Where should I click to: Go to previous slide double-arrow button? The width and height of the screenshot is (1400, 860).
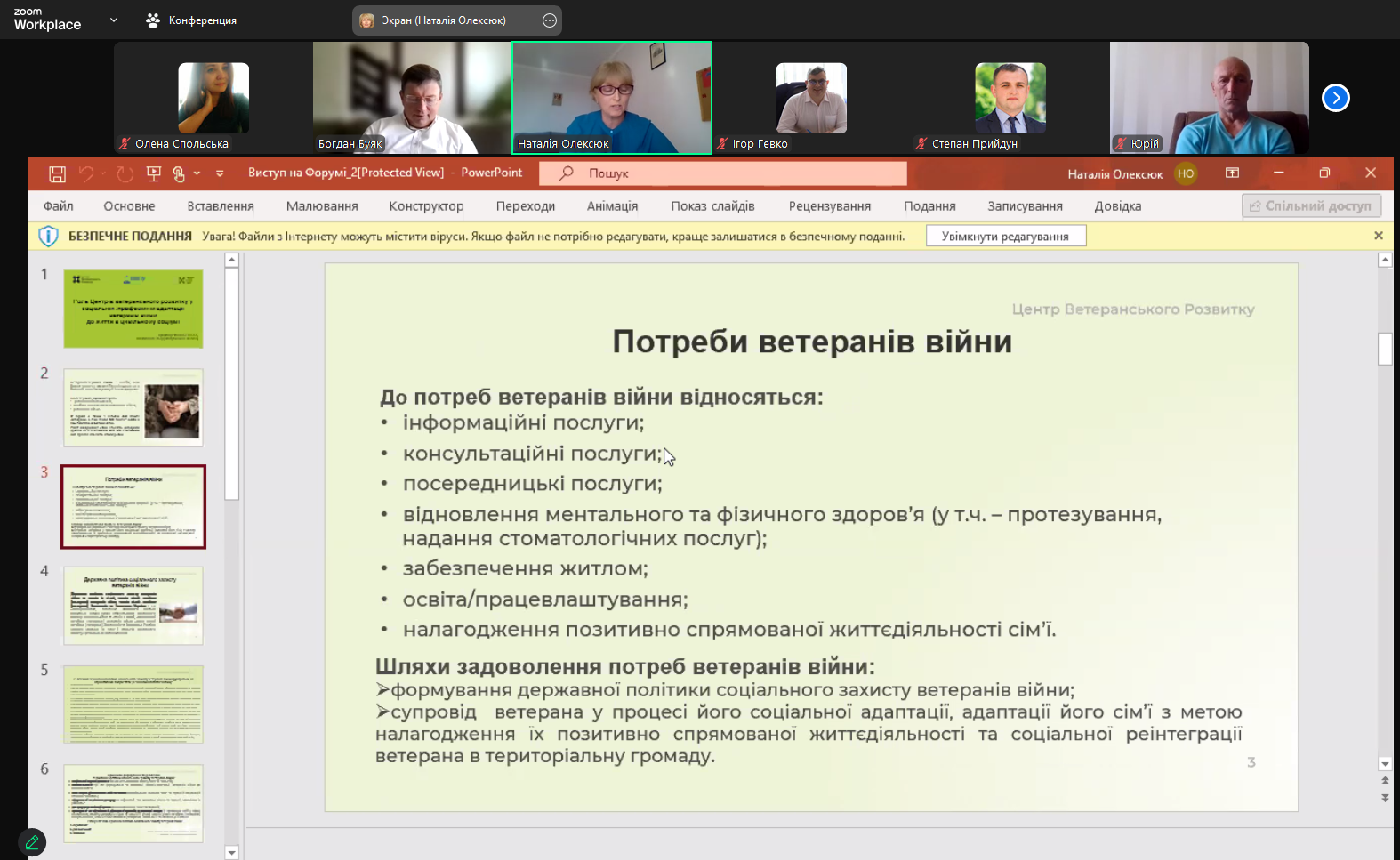pos(1385,780)
